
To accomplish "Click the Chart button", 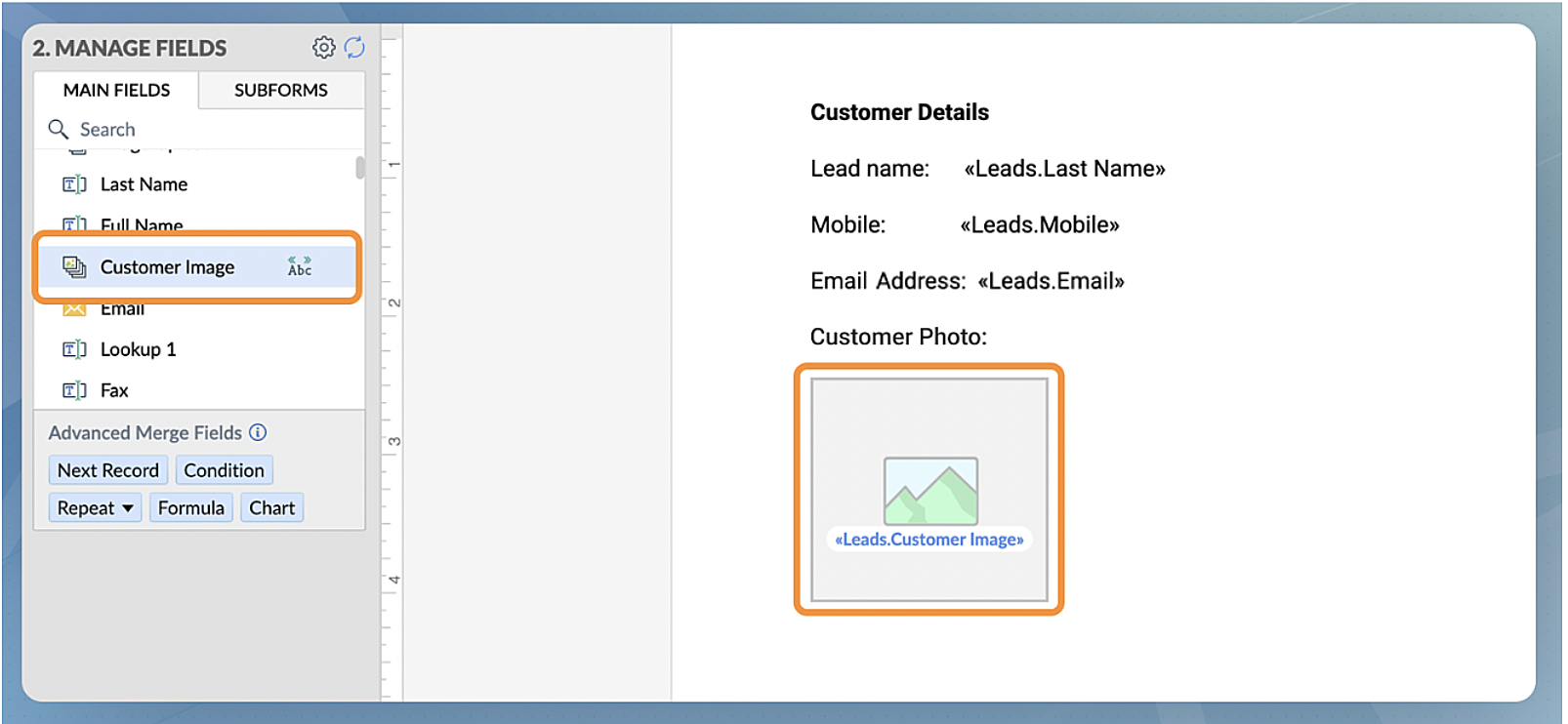I will [x=271, y=507].
